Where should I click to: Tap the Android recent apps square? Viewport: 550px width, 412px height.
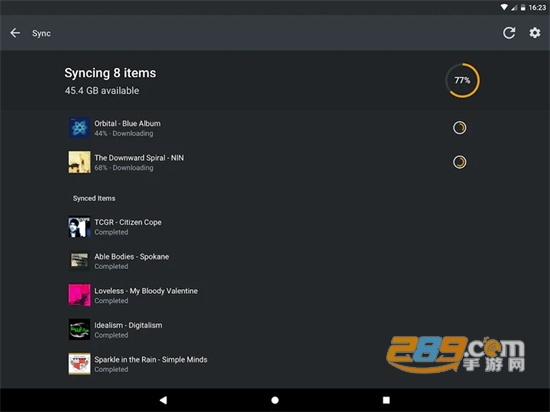[x=386, y=400]
